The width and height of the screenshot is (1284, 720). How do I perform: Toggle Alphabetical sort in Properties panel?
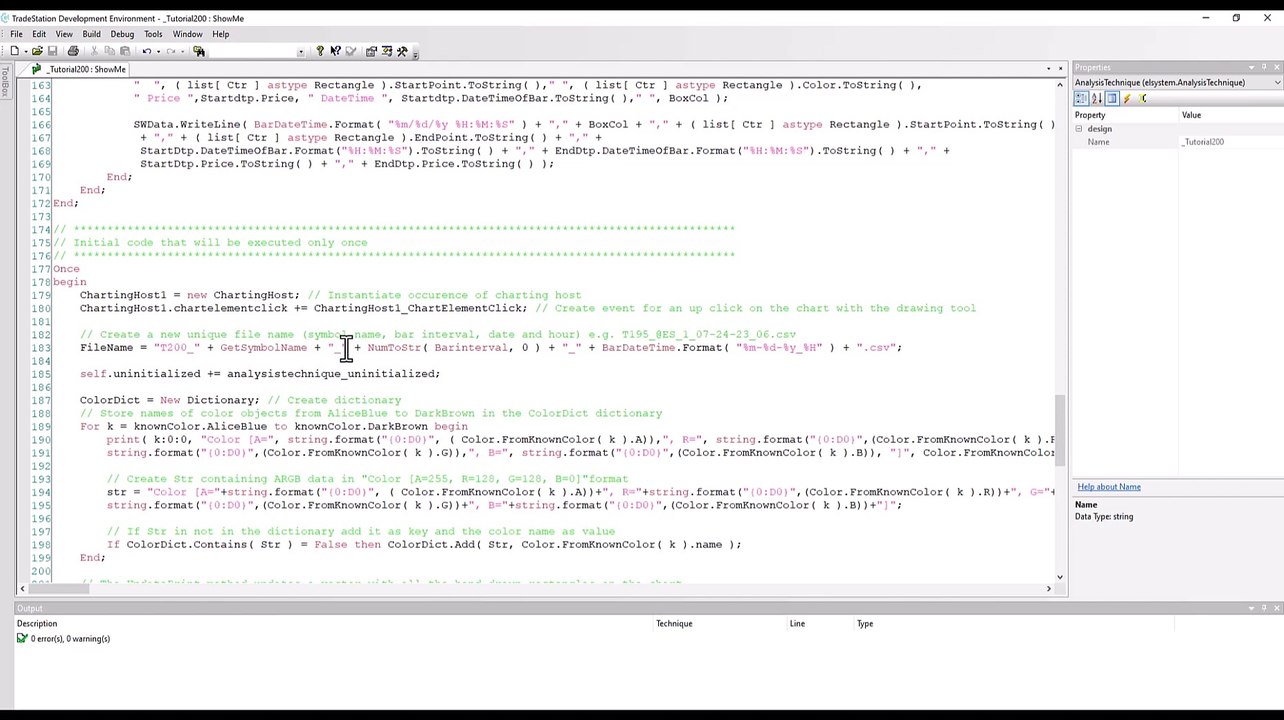pyautogui.click(x=1097, y=98)
